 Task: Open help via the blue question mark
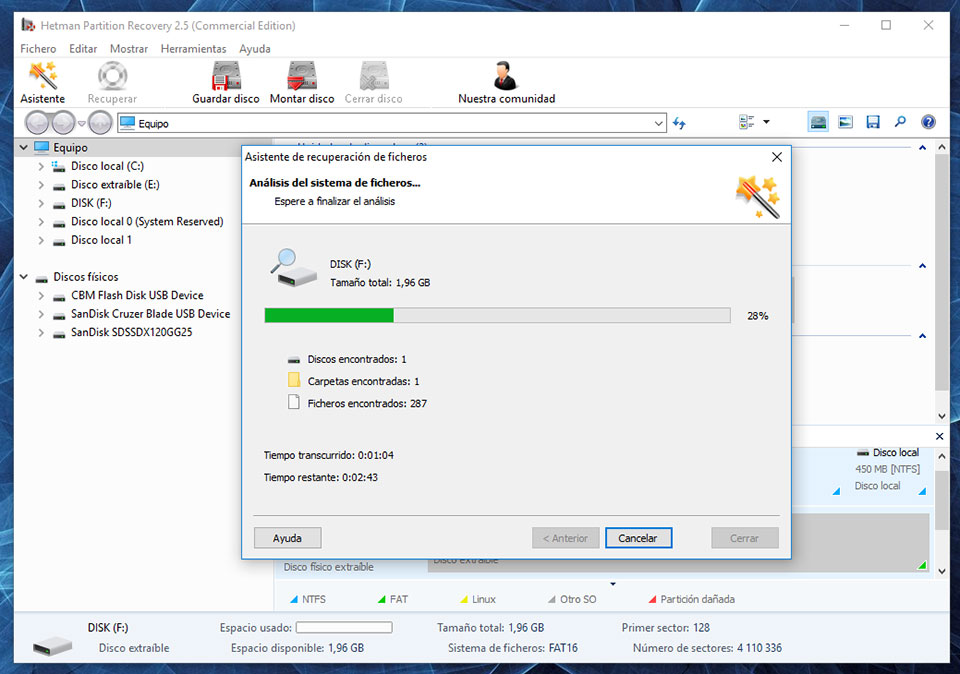[928, 122]
